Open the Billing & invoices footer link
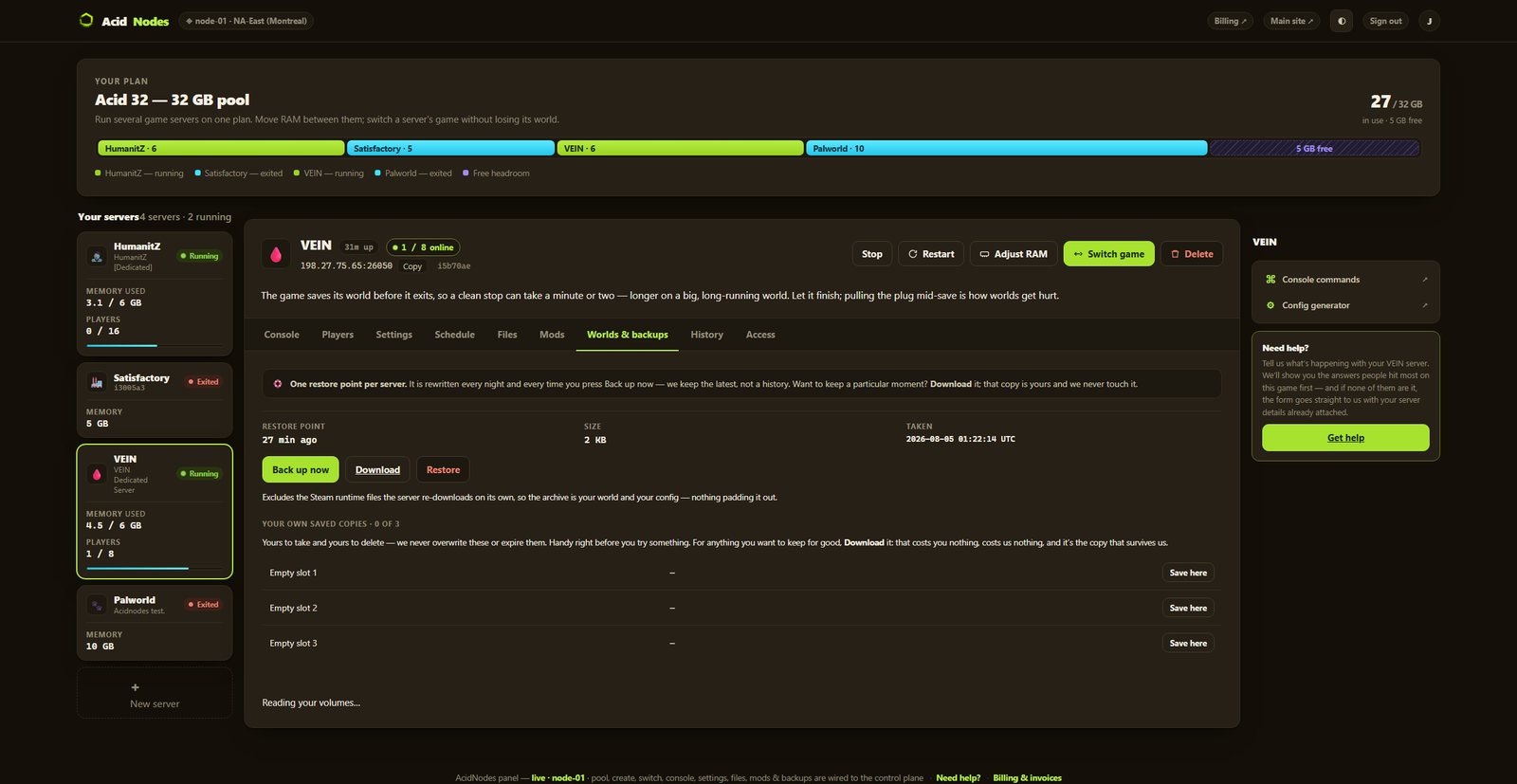The height and width of the screenshot is (784, 1517). click(1027, 778)
